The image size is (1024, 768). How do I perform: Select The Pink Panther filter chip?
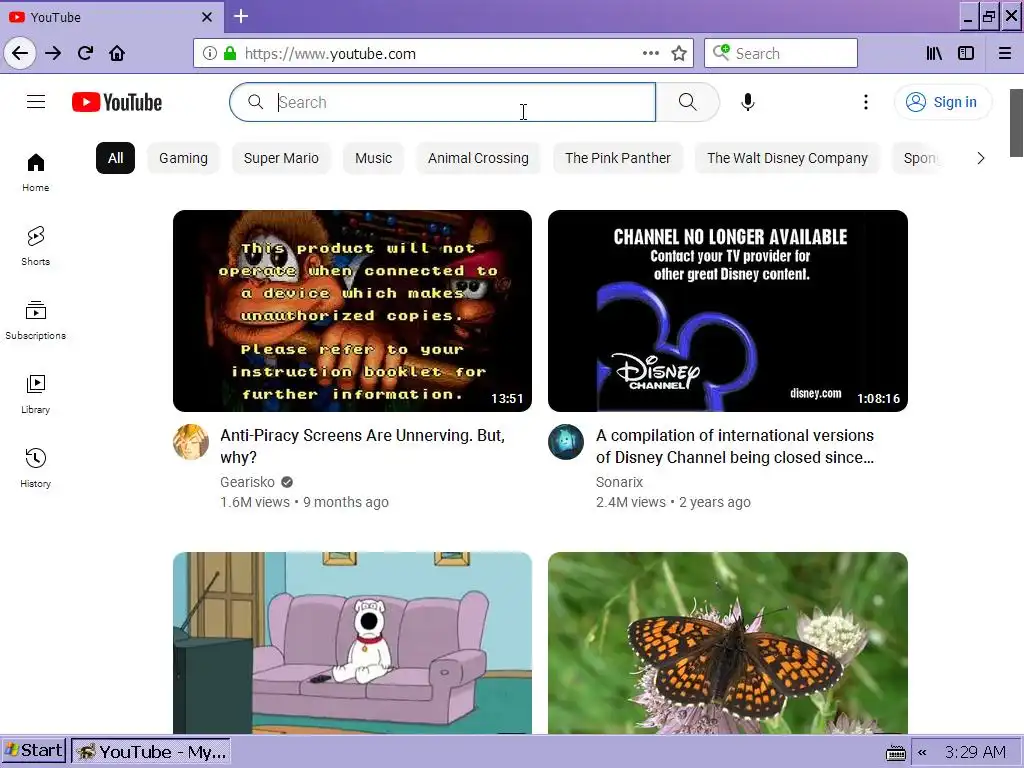tap(618, 158)
